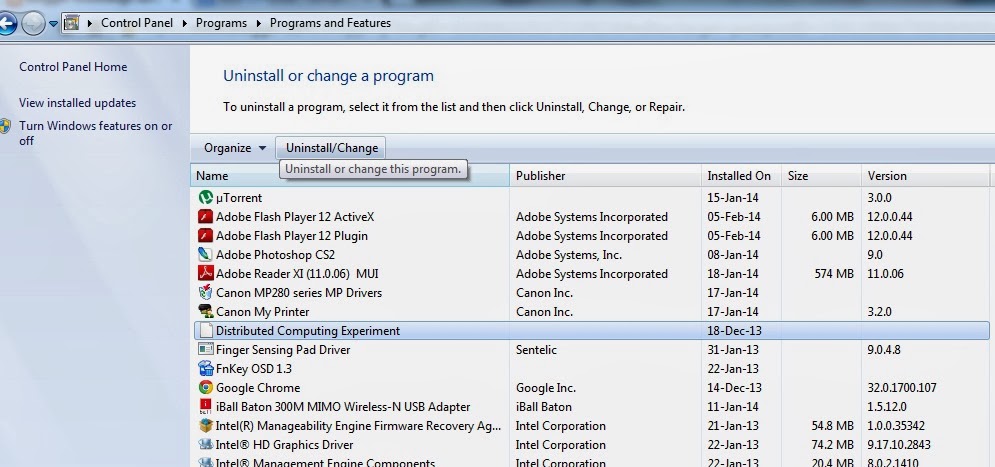Click the Adobe Photoshop CS2 feather icon

pos(206,254)
